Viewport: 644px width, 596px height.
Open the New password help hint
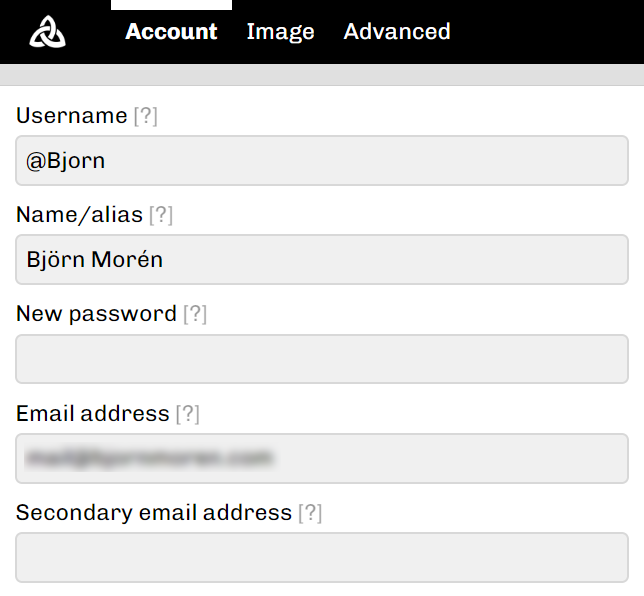point(194,314)
